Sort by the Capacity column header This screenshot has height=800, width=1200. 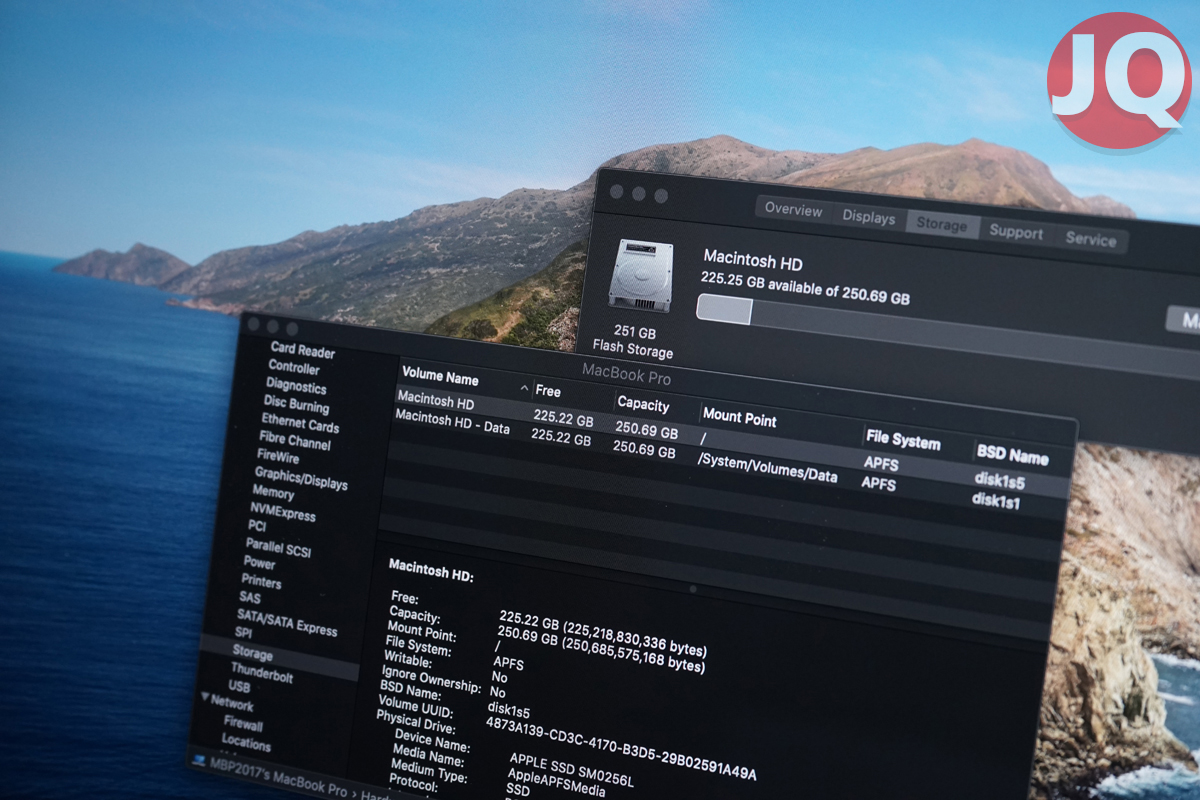pyautogui.click(x=643, y=404)
